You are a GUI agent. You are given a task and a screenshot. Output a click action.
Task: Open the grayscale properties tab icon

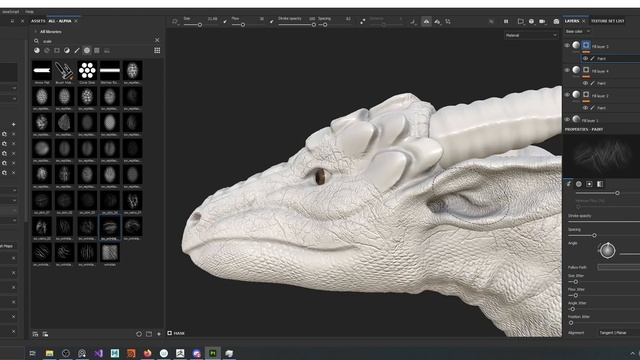click(600, 184)
